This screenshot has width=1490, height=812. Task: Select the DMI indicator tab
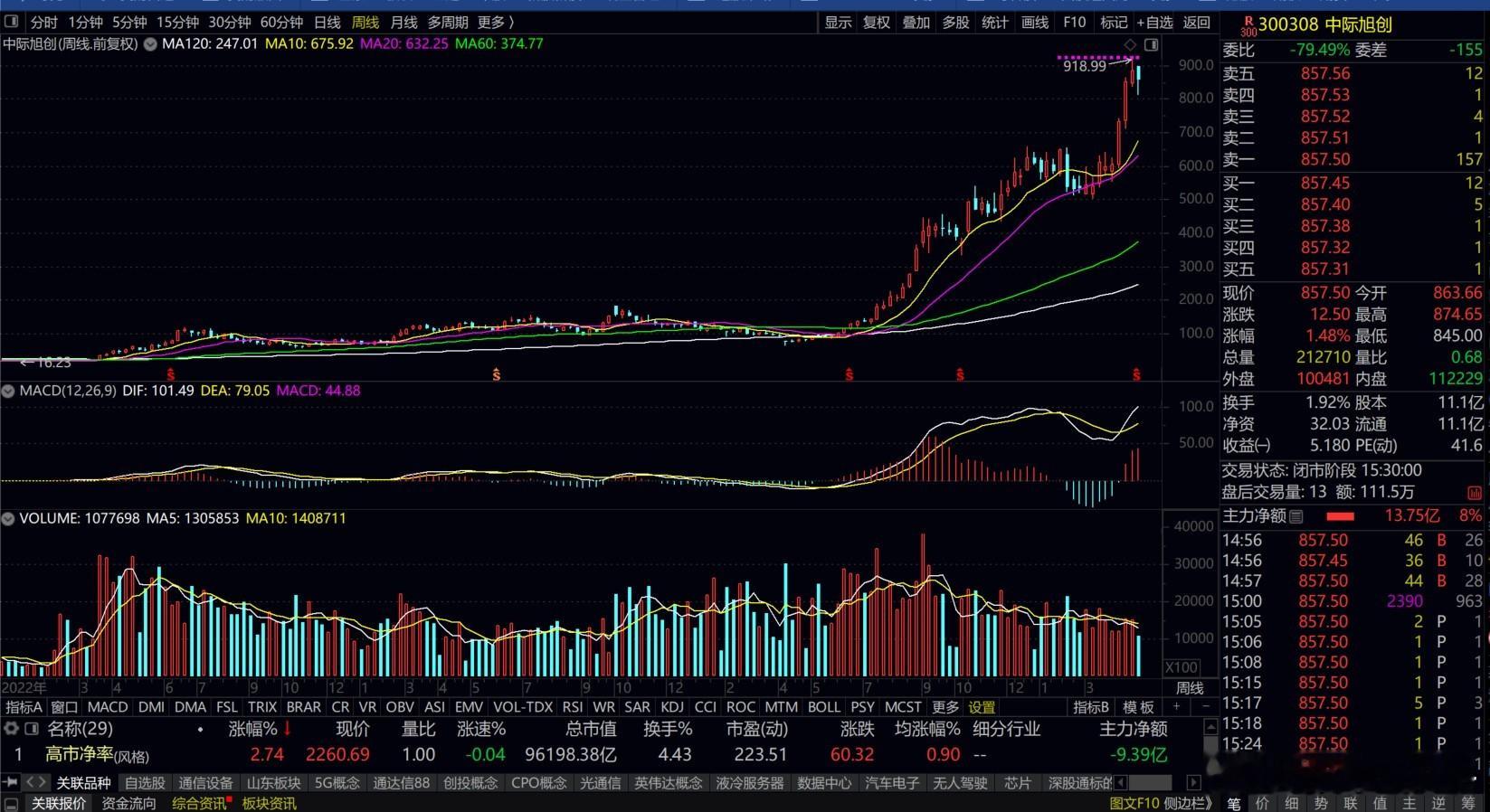tap(151, 707)
